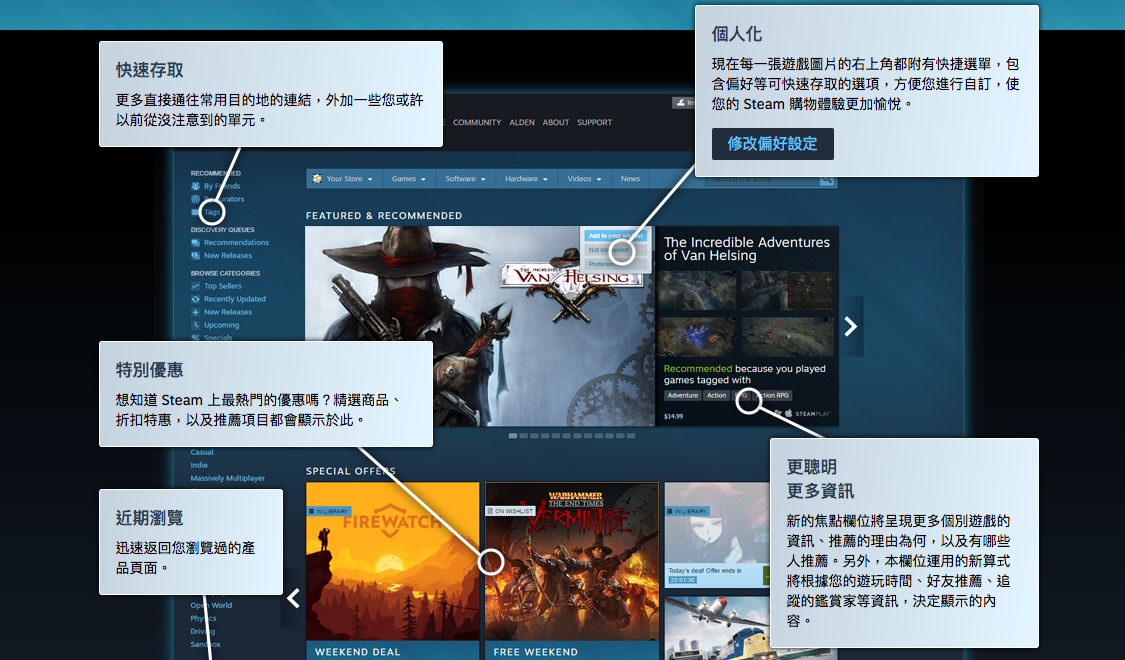Image resolution: width=1125 pixels, height=660 pixels.
Task: Open COMMUNITY in the top navigation
Action: click(x=476, y=123)
